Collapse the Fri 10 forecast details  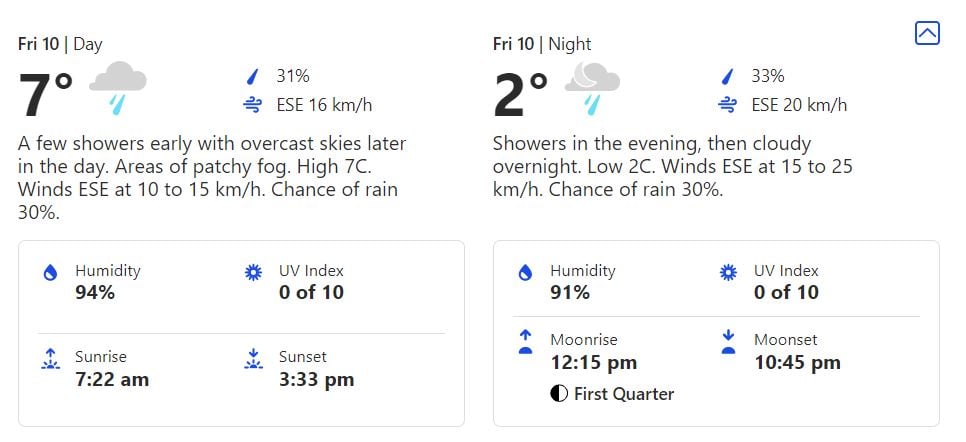click(x=927, y=33)
